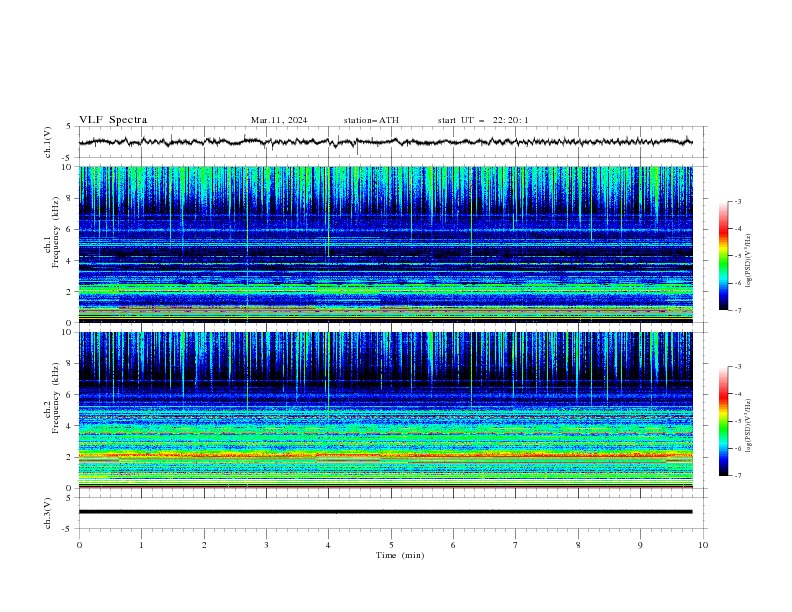This screenshot has height=612, width=792.
Task: Click the ch.2 PSD color bar
Action: (x=723, y=421)
